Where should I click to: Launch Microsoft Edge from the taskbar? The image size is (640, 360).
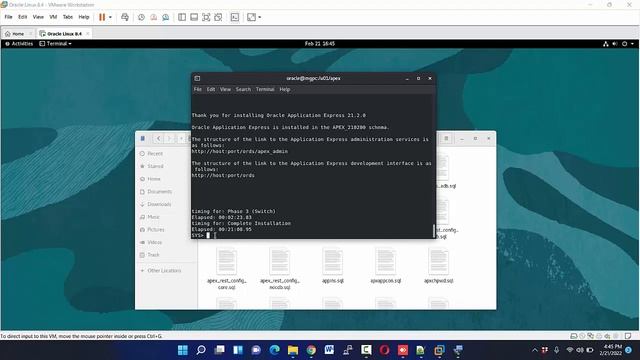275,350
